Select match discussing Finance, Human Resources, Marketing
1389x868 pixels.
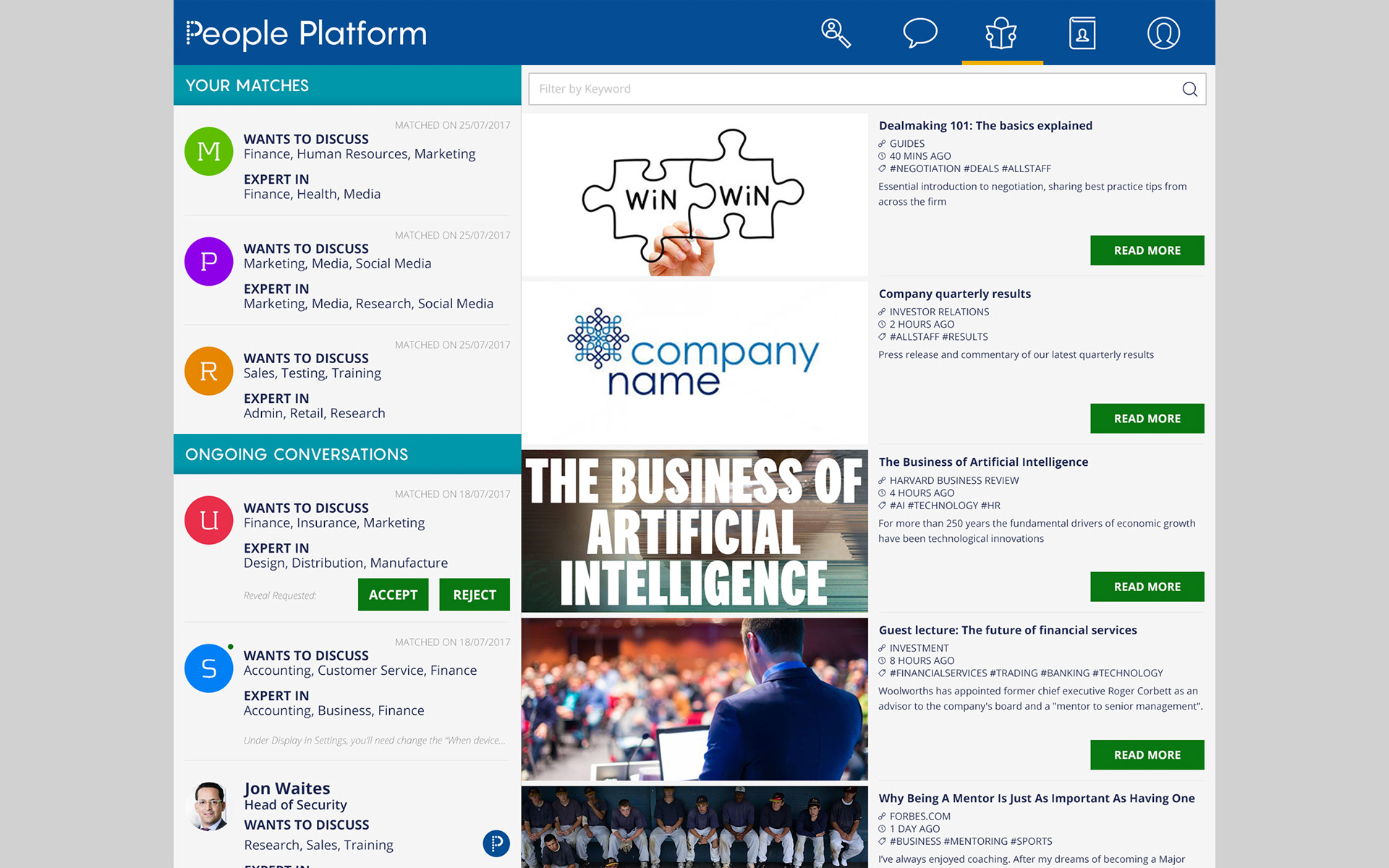pyautogui.click(x=347, y=161)
